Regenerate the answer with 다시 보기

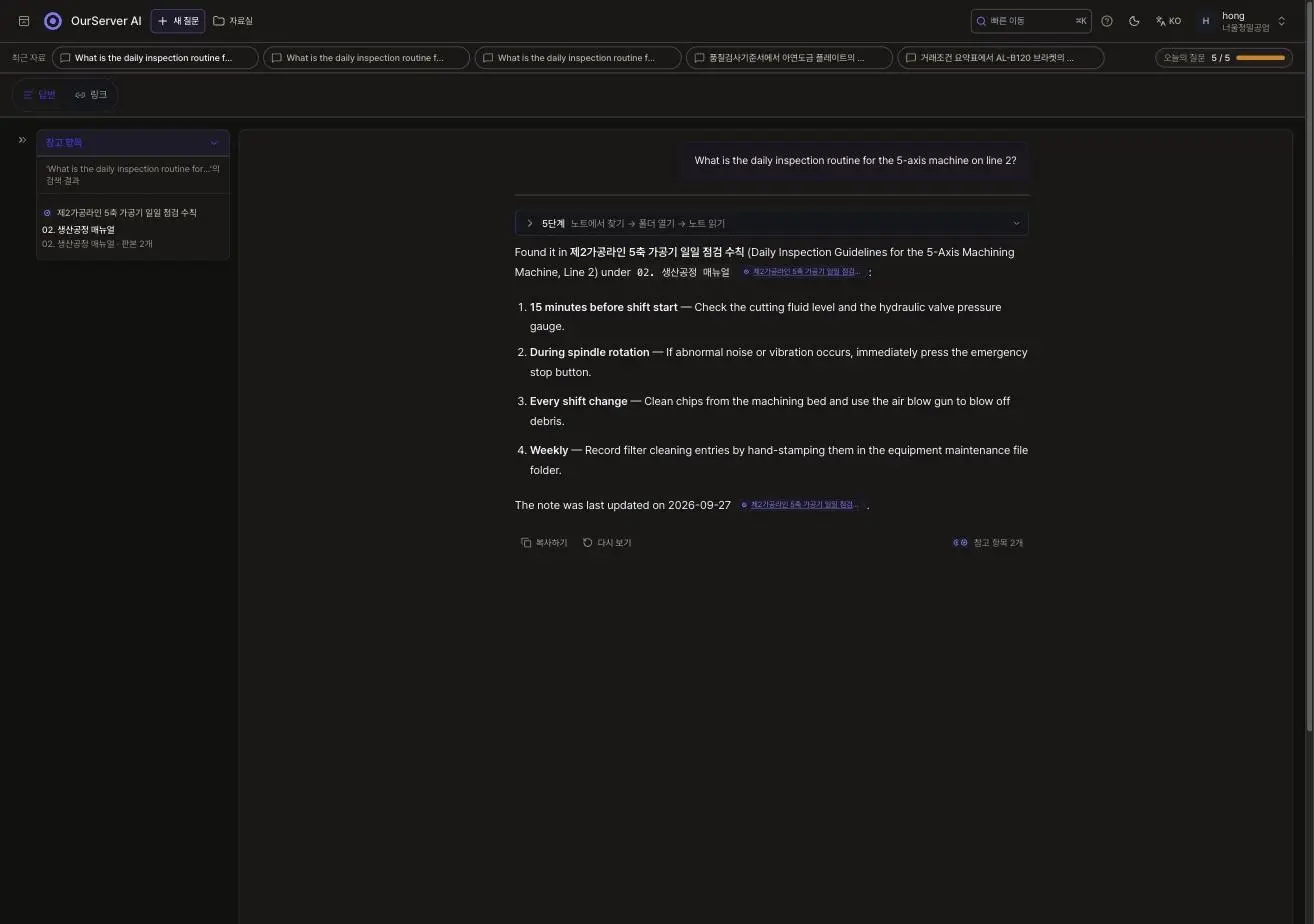[x=607, y=543]
